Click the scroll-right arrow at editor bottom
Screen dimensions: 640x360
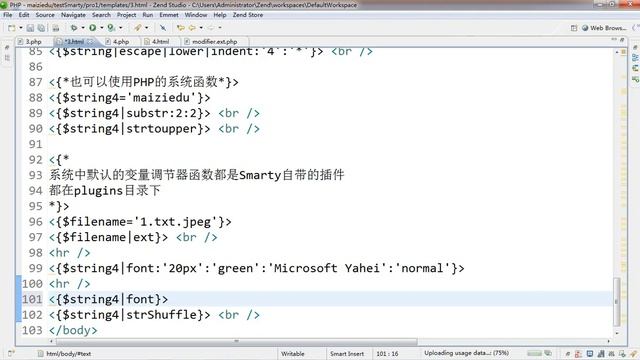tap(608, 341)
